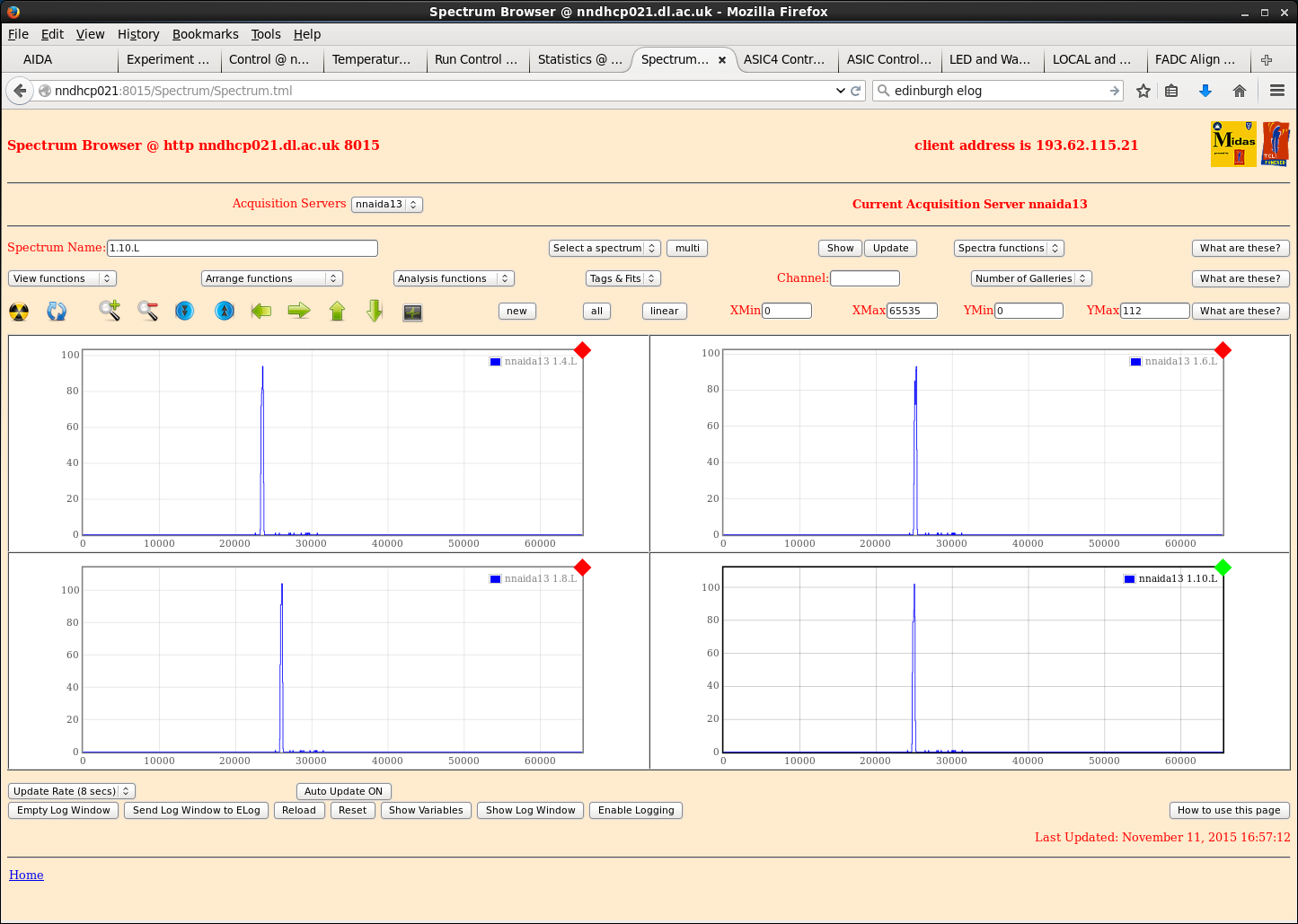Screen dimensions: 1298x924
Task: Click the Spectrum Name input field
Action: 242,248
